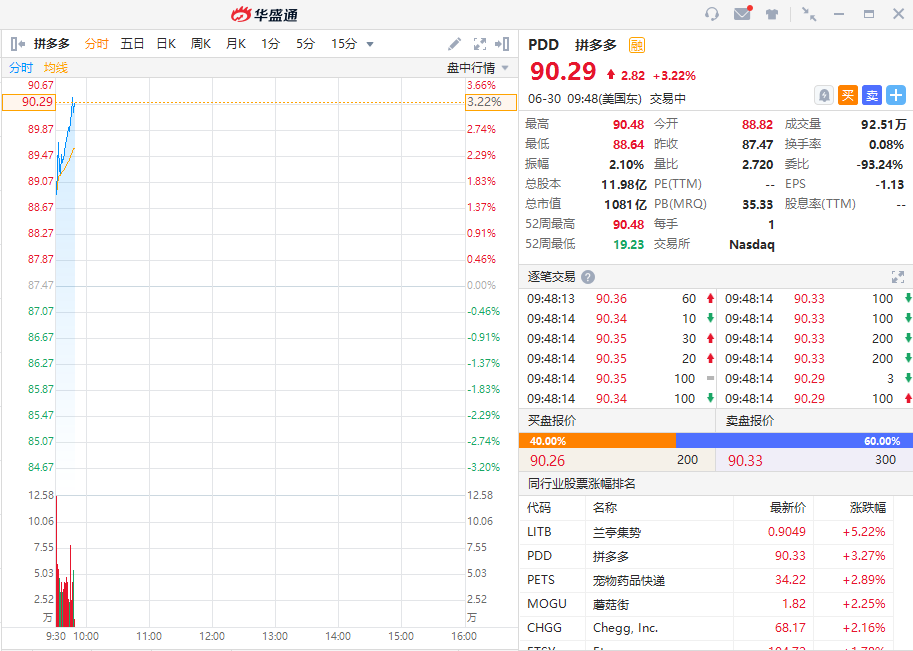
Task: Click the blue 60.00% ask ratio bar
Action: click(794, 441)
